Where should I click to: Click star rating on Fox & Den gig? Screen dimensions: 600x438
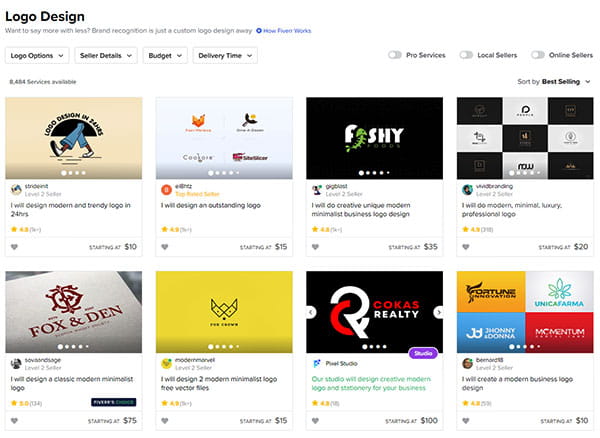[x=26, y=403]
